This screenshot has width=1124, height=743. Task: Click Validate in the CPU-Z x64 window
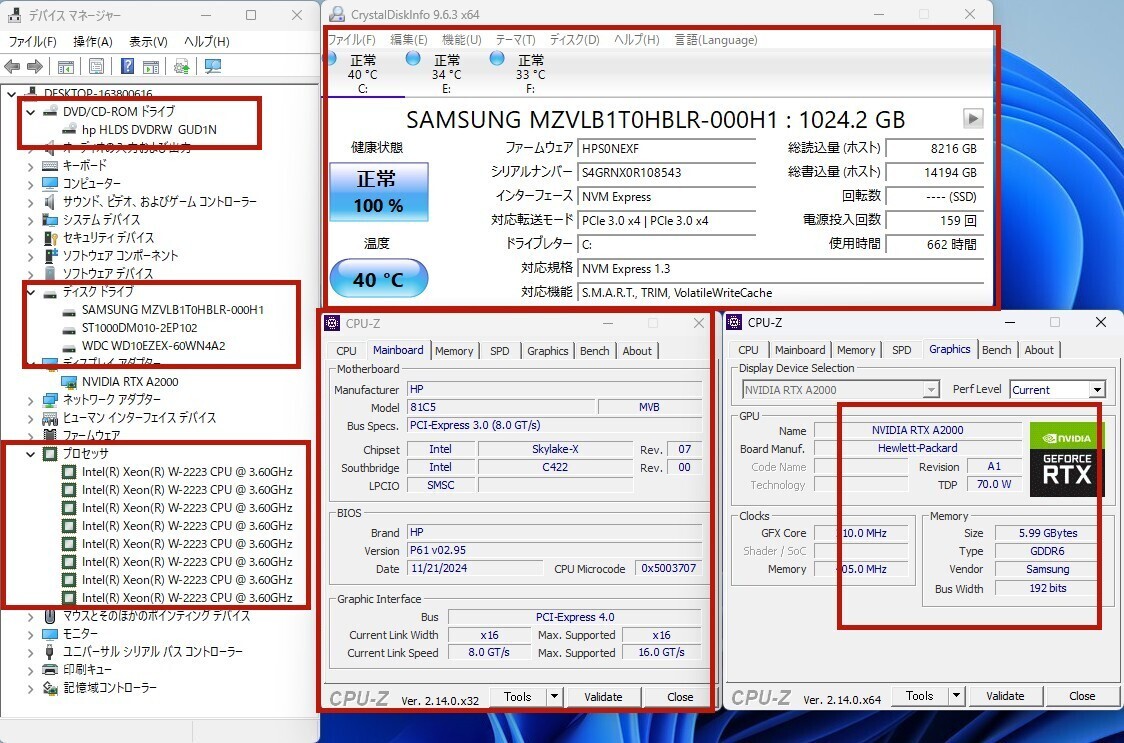pyautogui.click(x=1005, y=696)
